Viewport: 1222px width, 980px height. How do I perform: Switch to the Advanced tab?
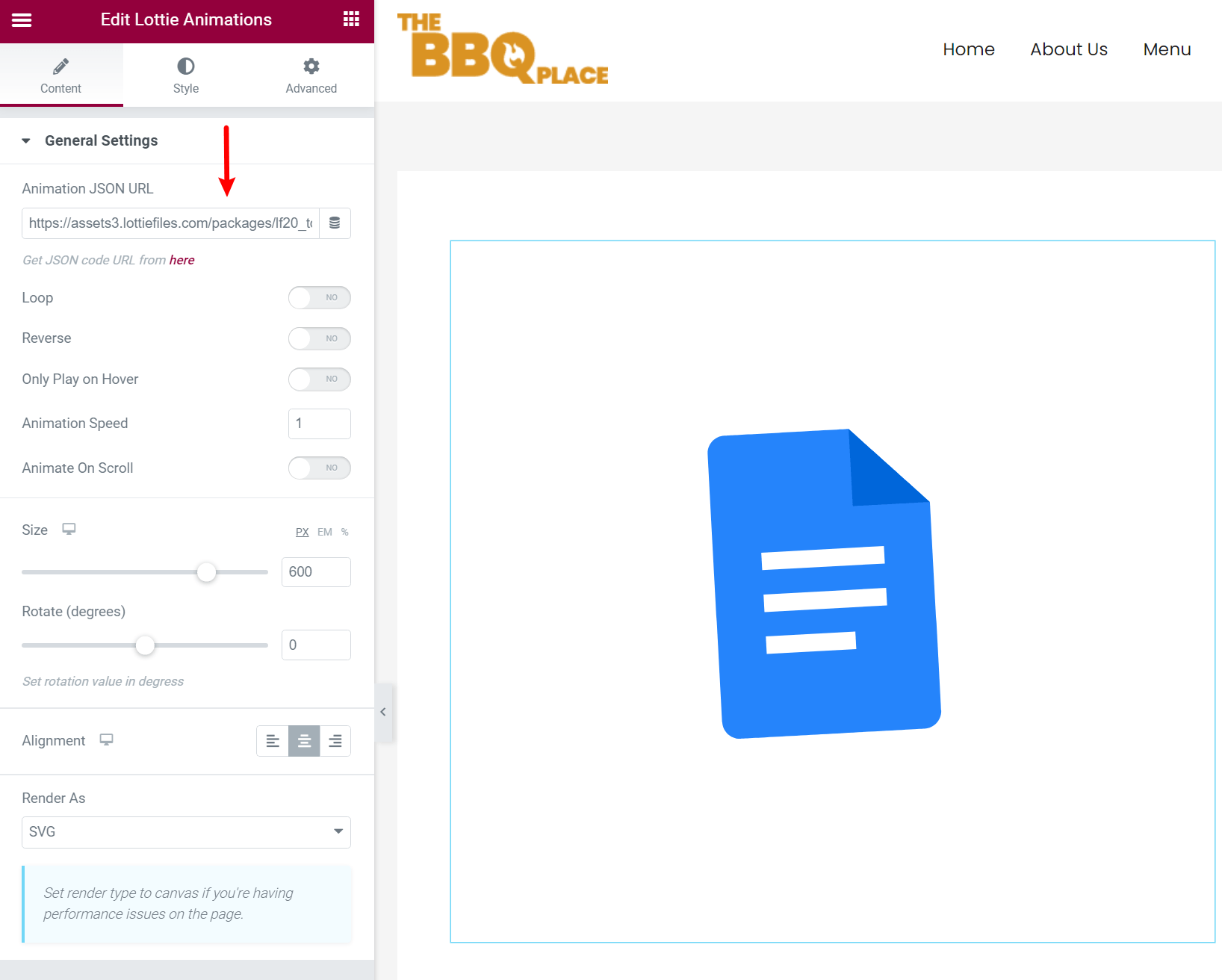[311, 75]
